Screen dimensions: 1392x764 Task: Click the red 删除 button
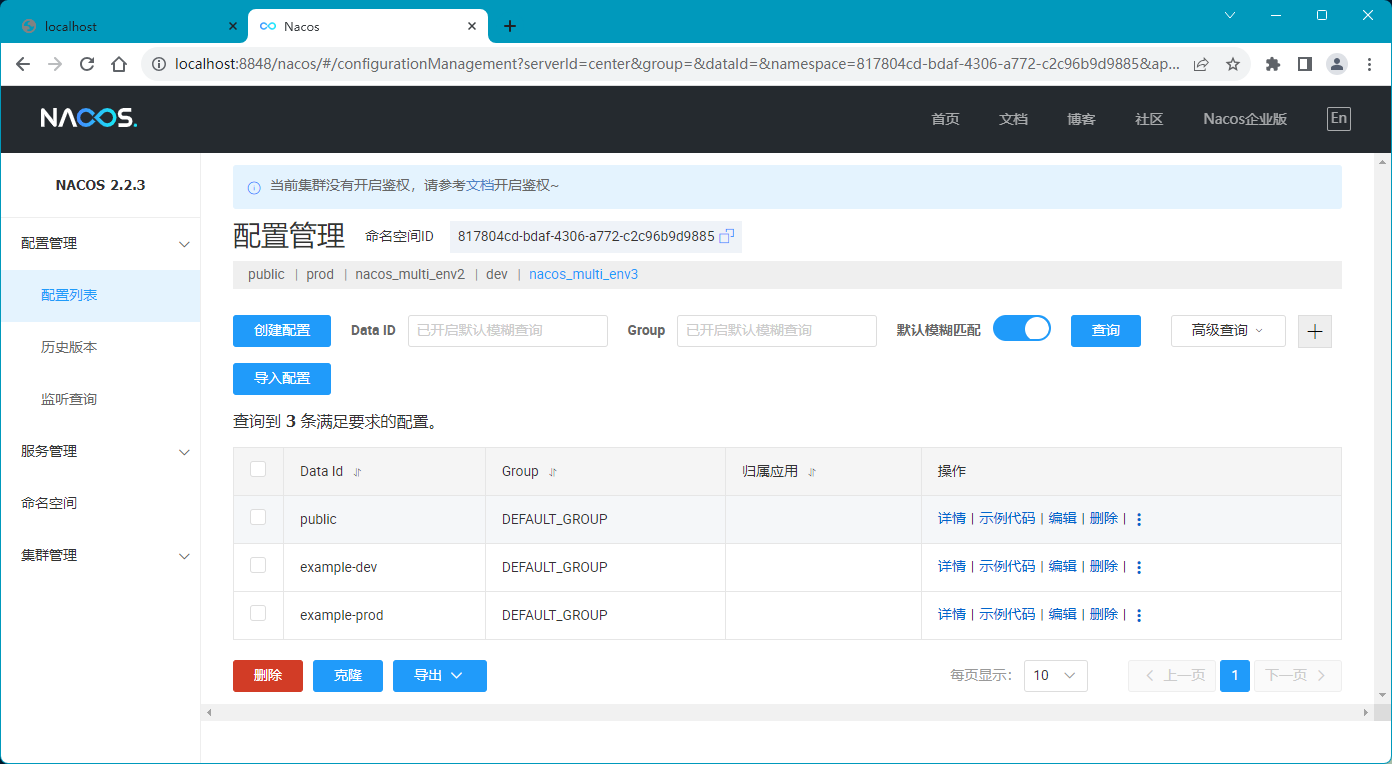[268, 676]
